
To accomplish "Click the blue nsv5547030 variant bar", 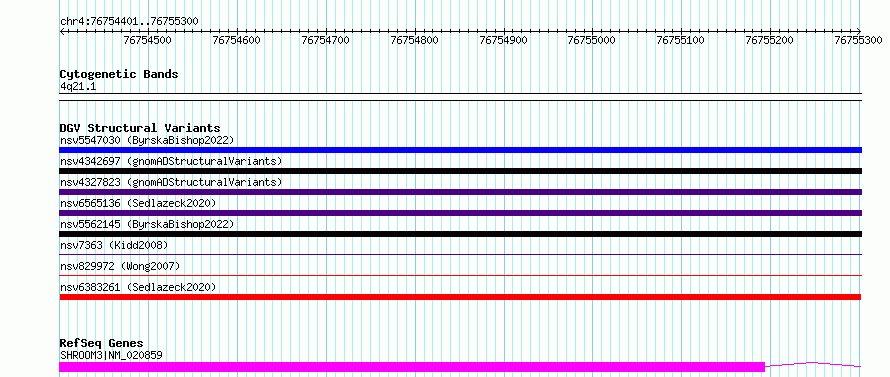I will (x=460, y=150).
